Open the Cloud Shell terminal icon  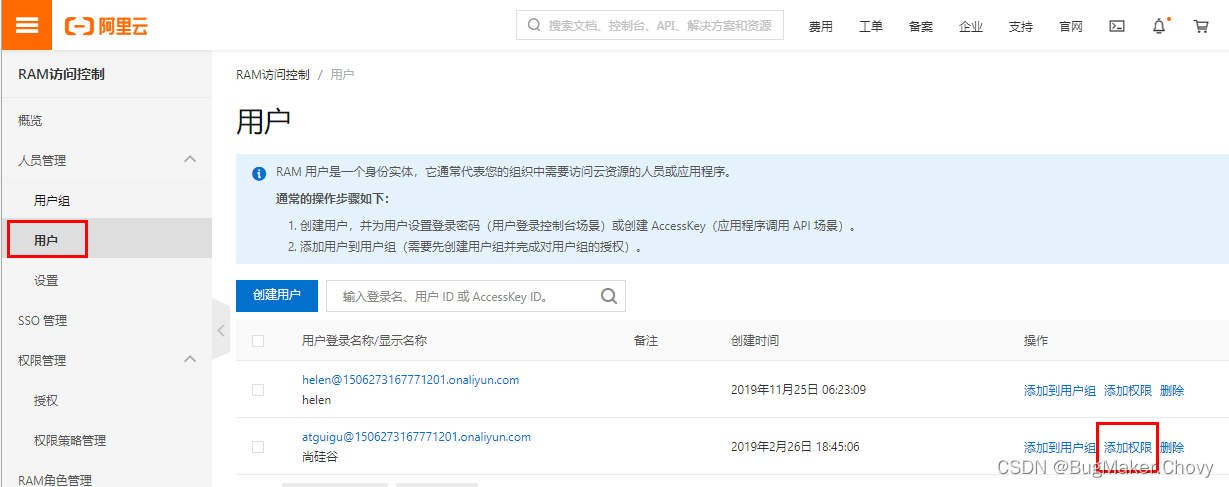pos(1117,26)
